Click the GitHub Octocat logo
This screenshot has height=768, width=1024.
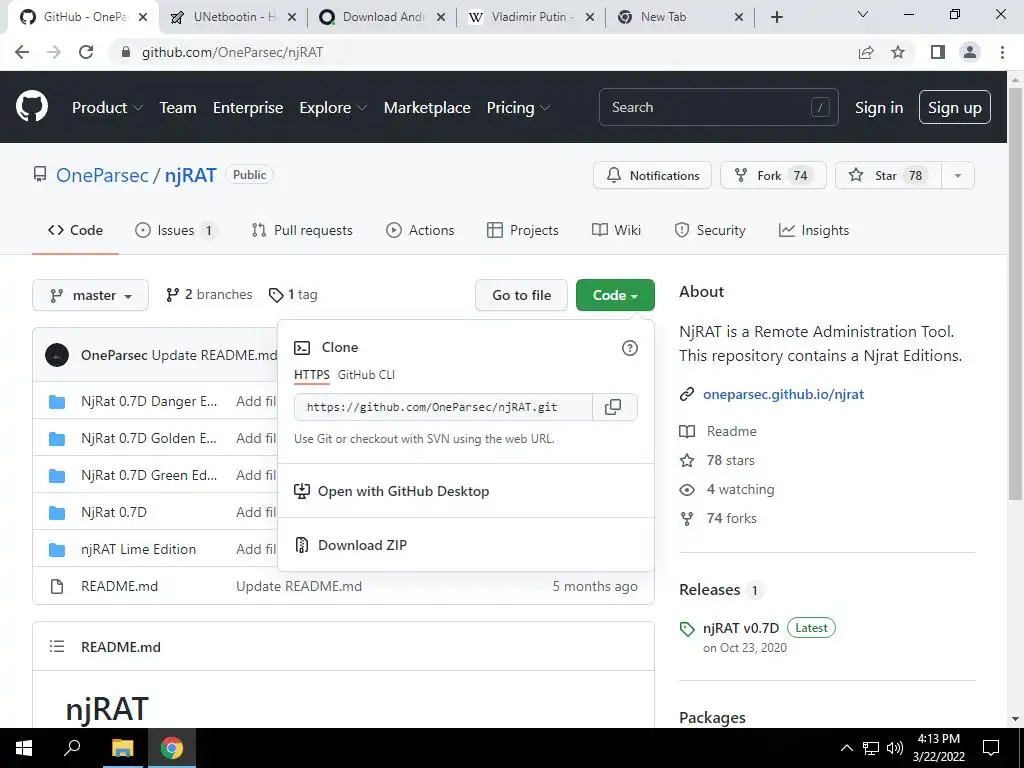tap(31, 107)
